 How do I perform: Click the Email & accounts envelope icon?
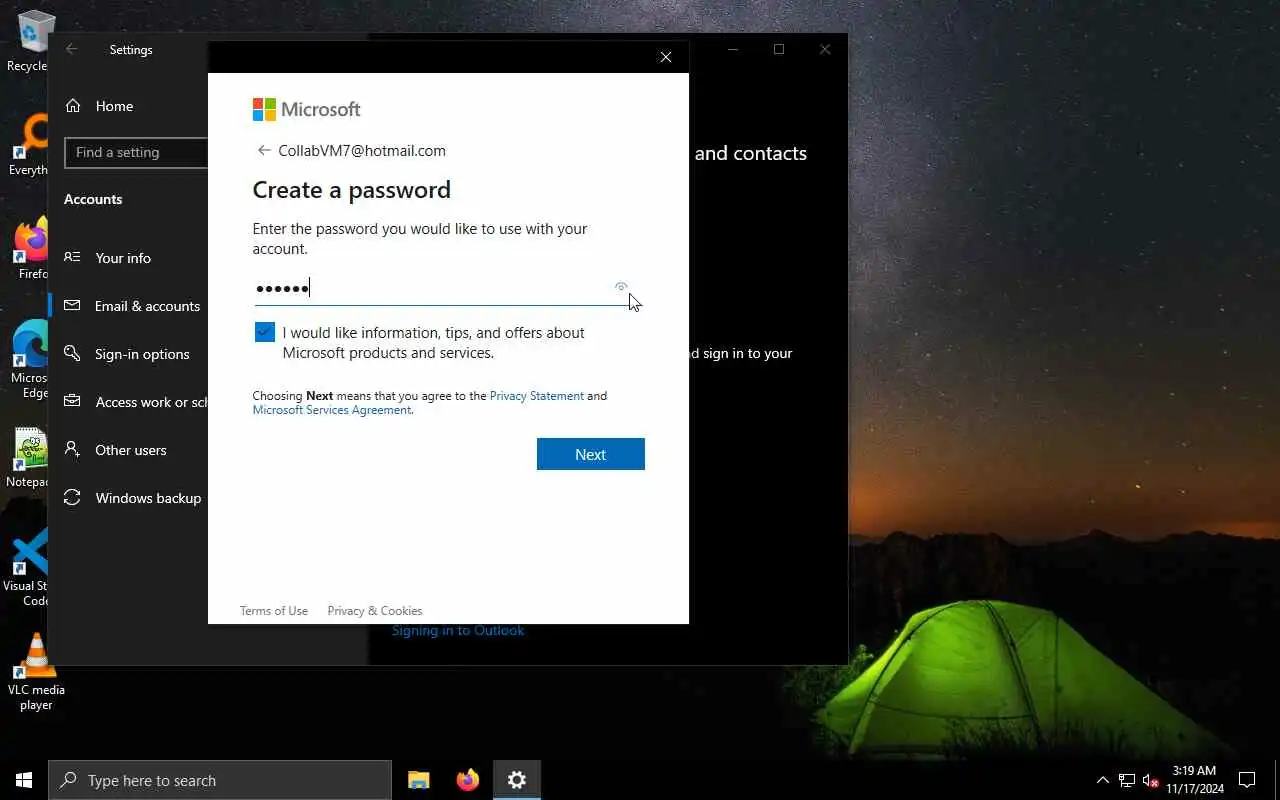click(72, 305)
